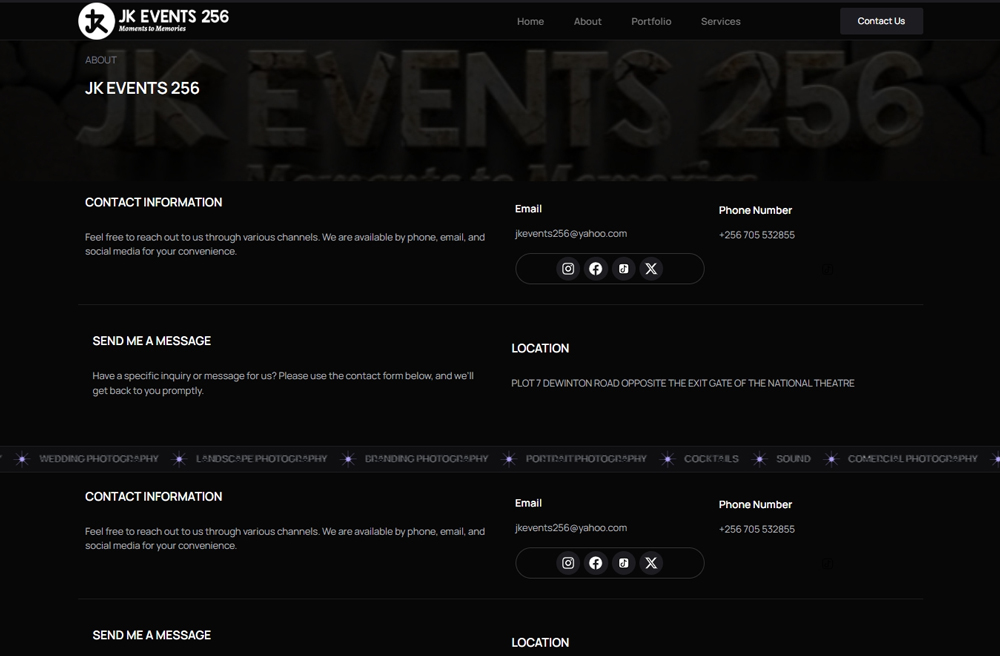Open TikTok icon in second Contact Information section
Image resolution: width=1000 pixels, height=656 pixels.
(x=624, y=563)
